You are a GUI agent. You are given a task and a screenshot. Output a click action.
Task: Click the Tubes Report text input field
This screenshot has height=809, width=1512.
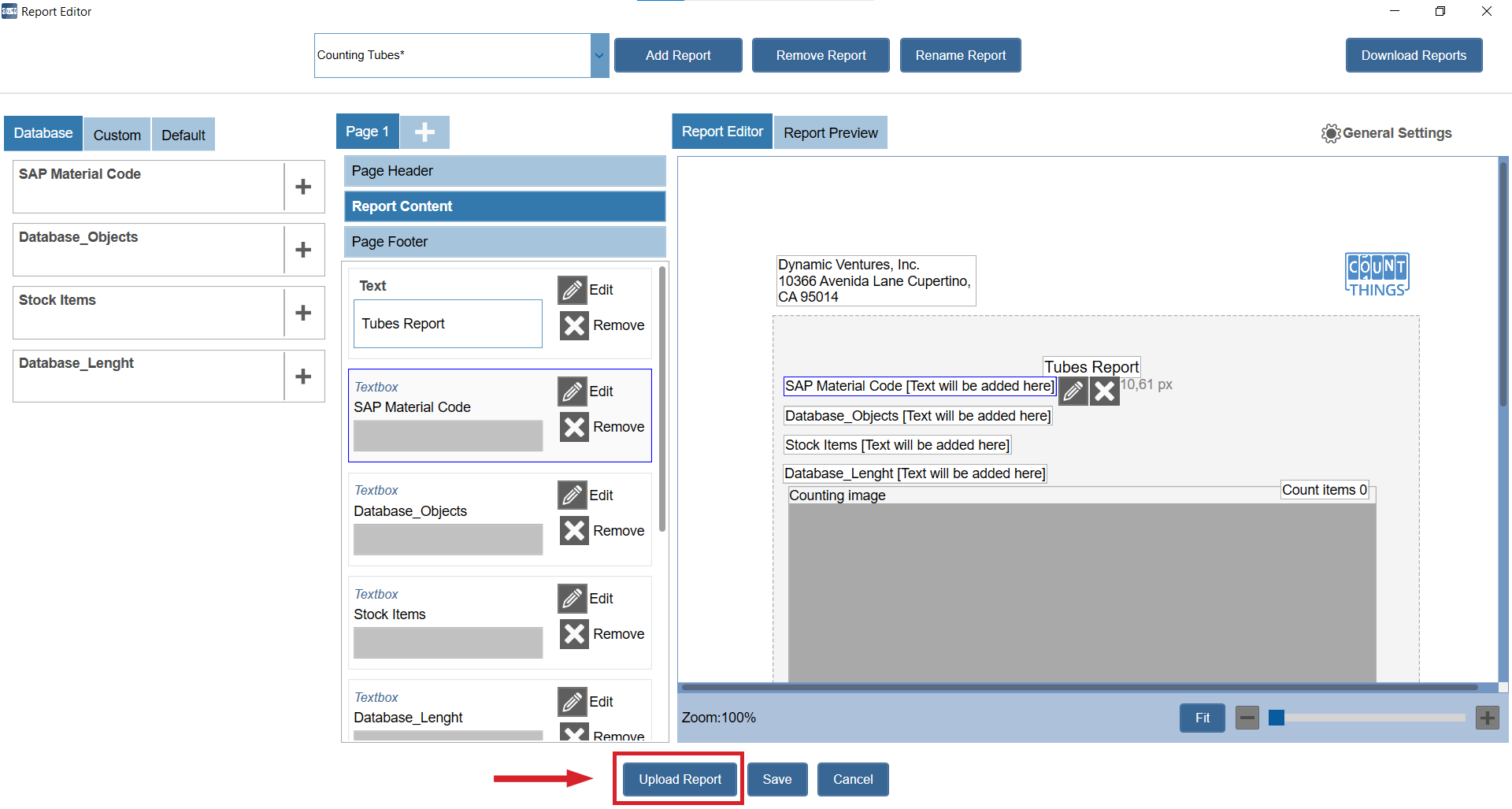point(447,324)
